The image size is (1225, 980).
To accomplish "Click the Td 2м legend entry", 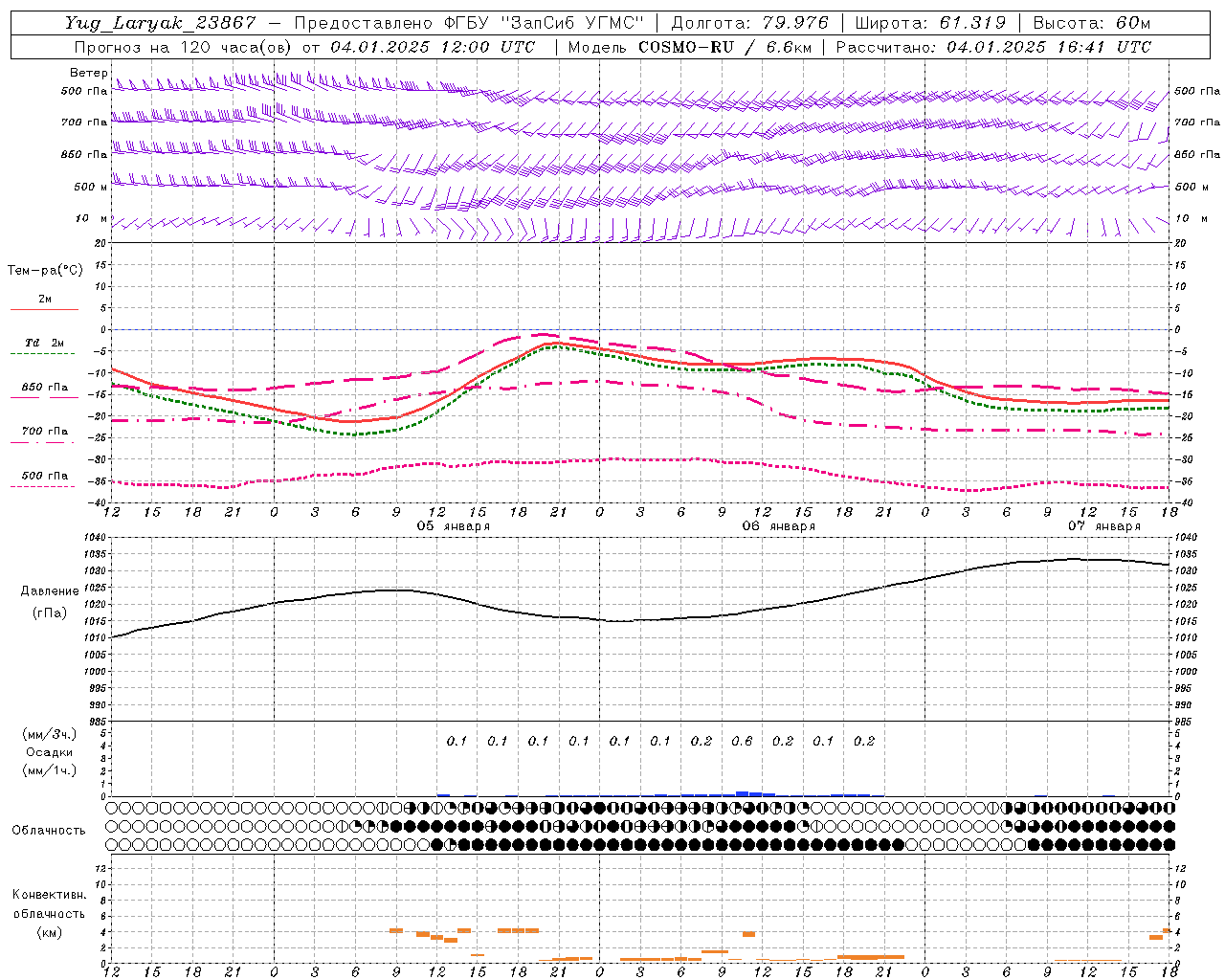I will [44, 343].
